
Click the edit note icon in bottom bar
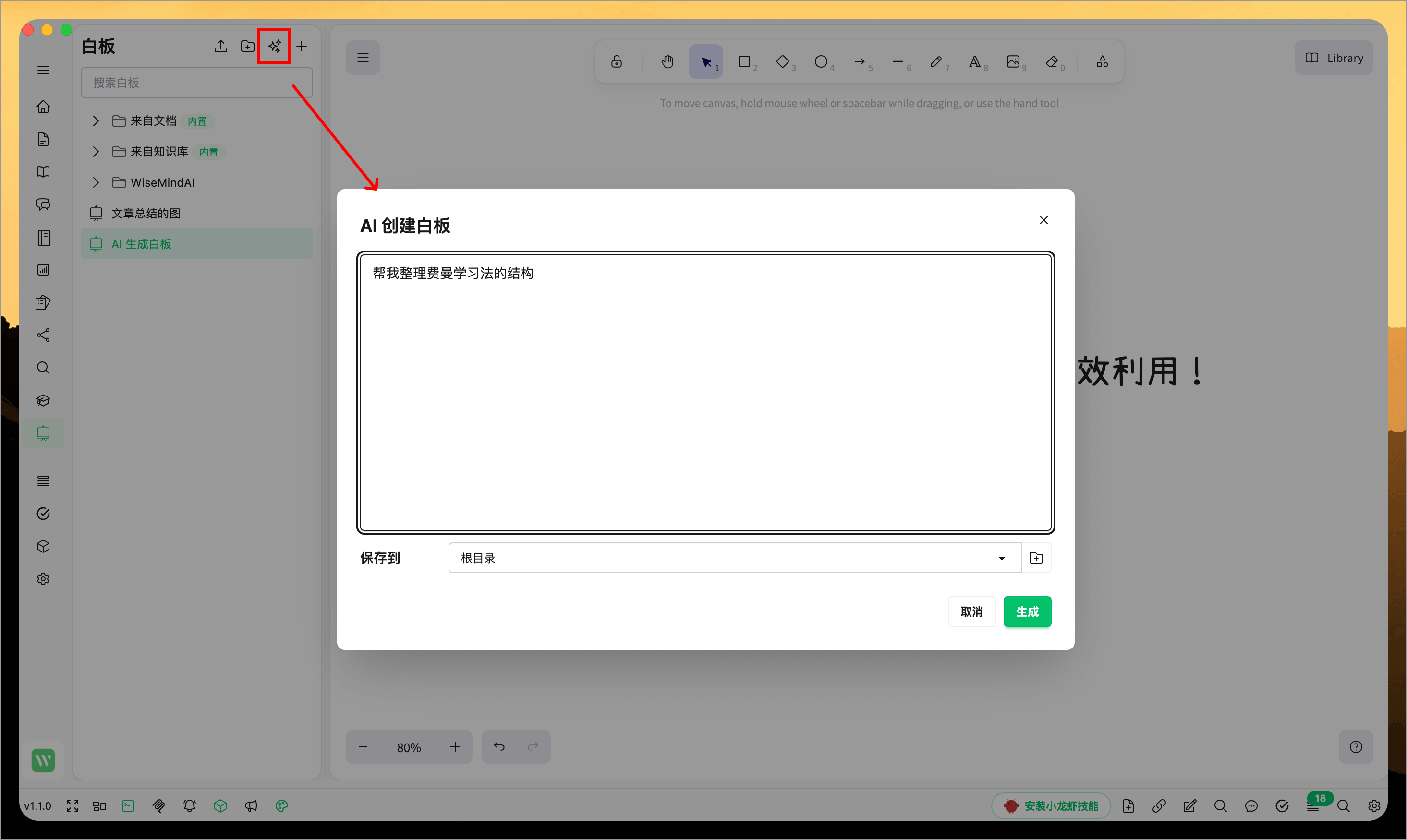(1189, 806)
